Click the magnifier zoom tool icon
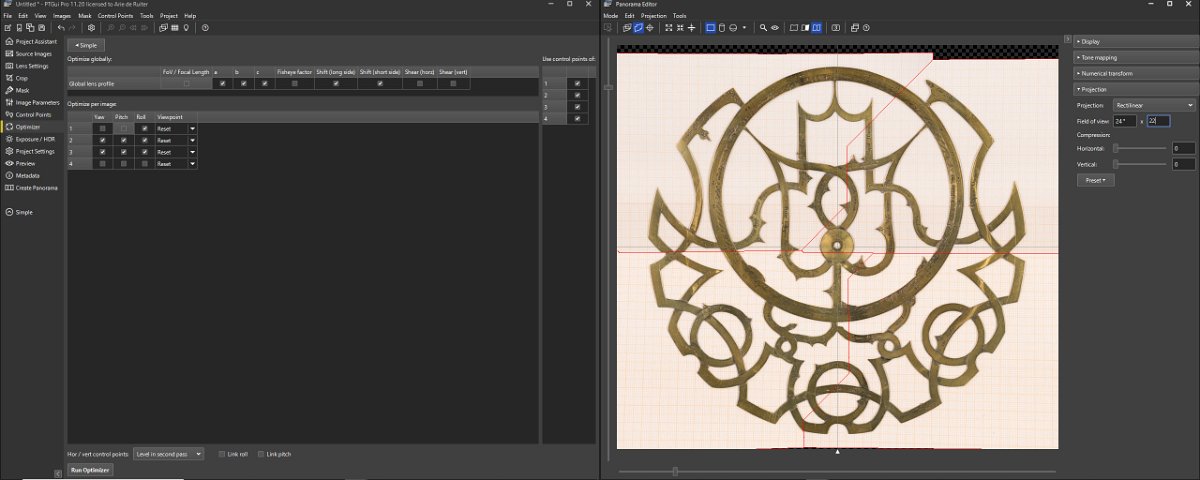Screen dimensions: 1200x480 (x=763, y=28)
